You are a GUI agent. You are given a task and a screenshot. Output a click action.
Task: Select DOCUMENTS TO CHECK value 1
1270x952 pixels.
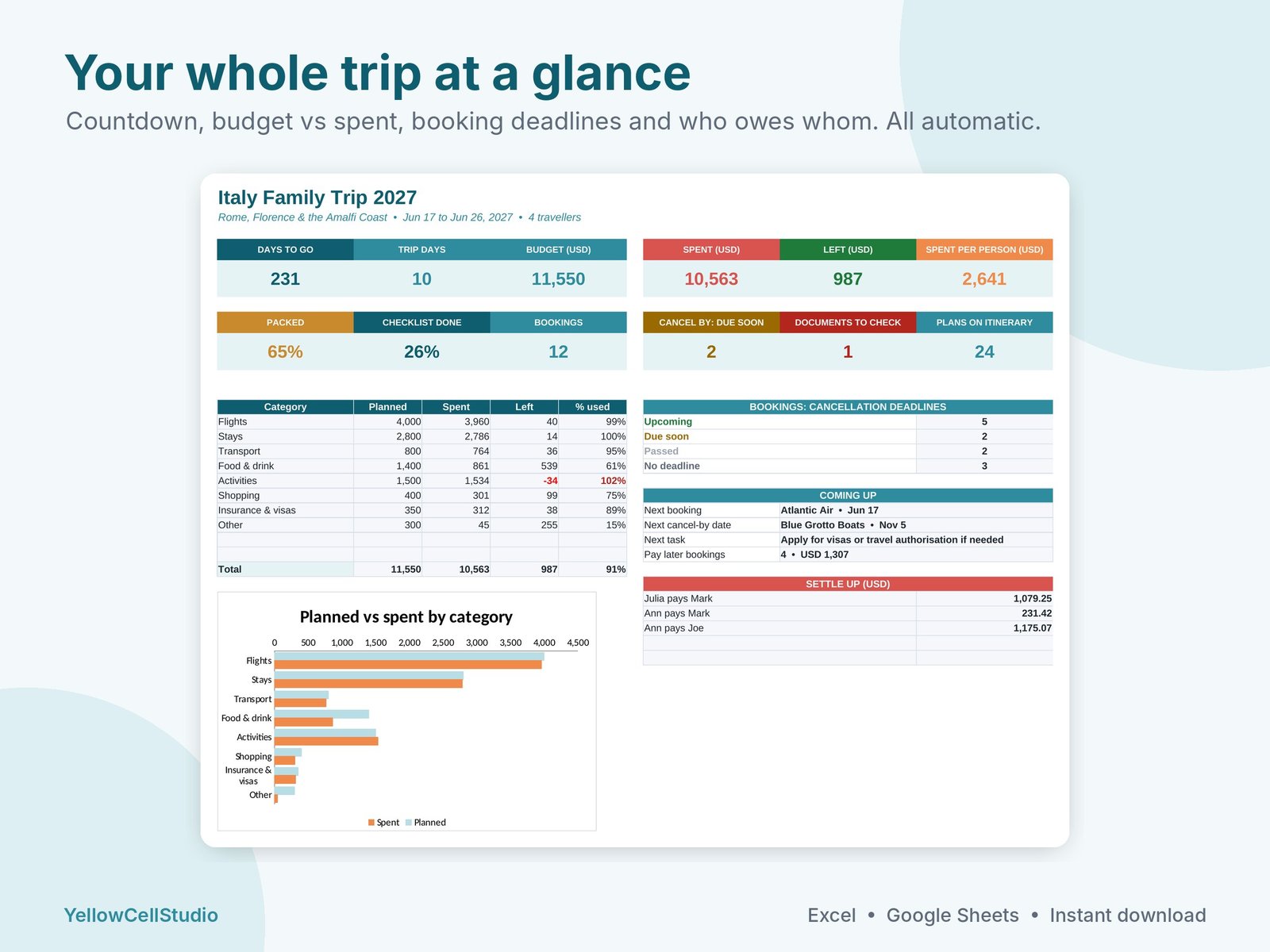(848, 352)
